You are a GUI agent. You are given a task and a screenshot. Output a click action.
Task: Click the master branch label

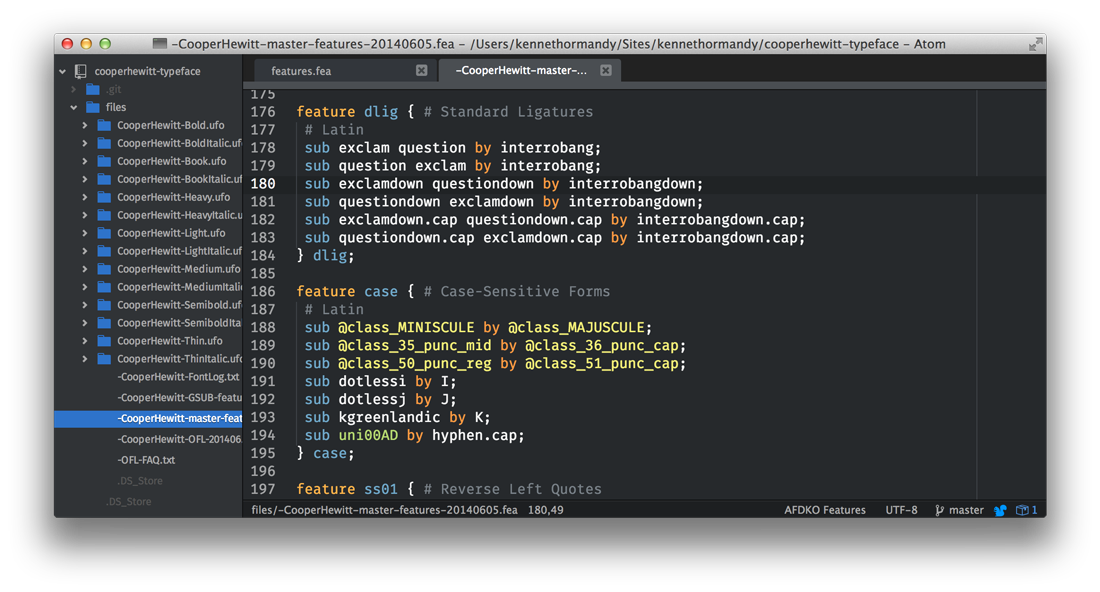[966, 511]
